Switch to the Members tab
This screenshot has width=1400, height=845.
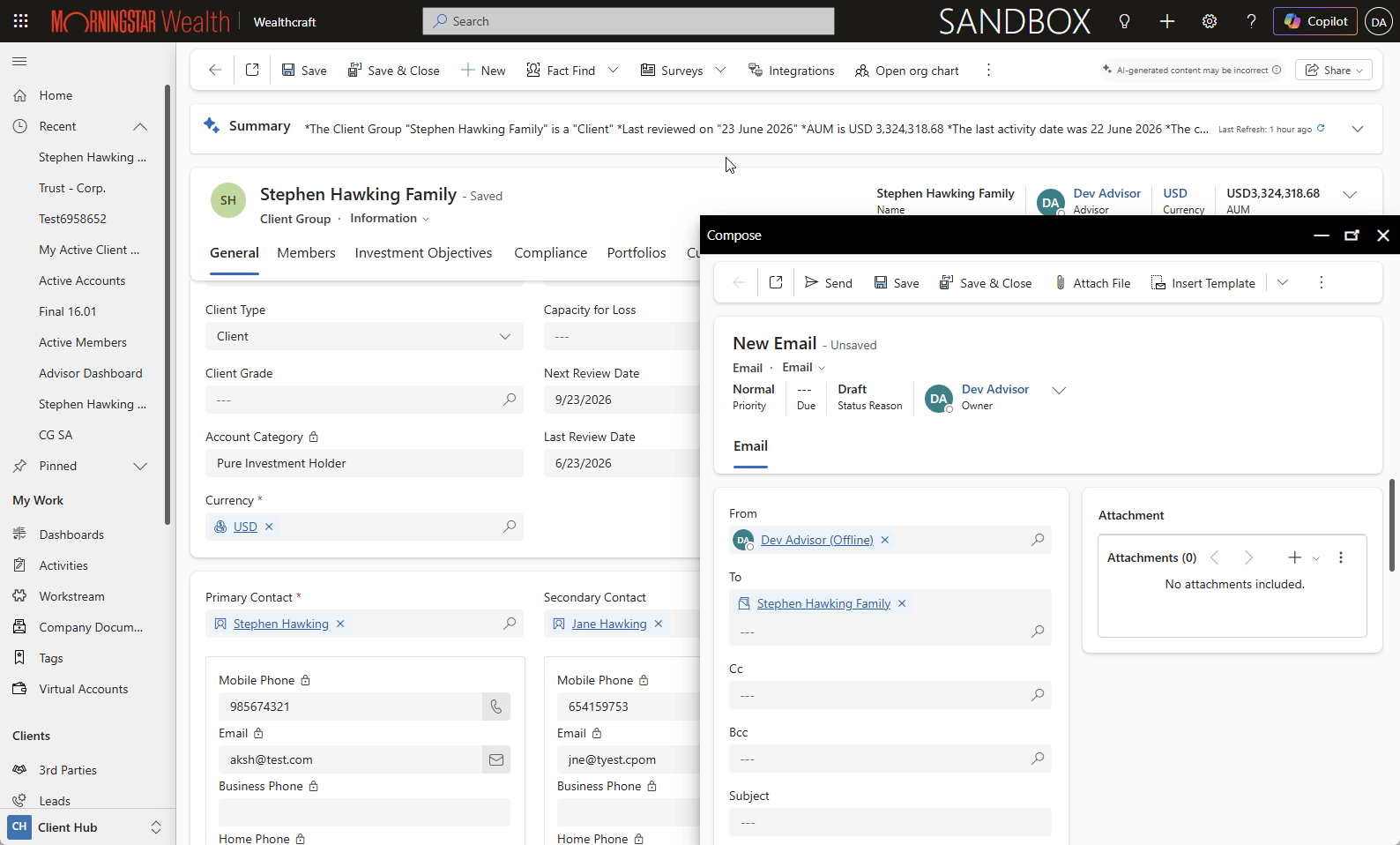click(x=306, y=253)
